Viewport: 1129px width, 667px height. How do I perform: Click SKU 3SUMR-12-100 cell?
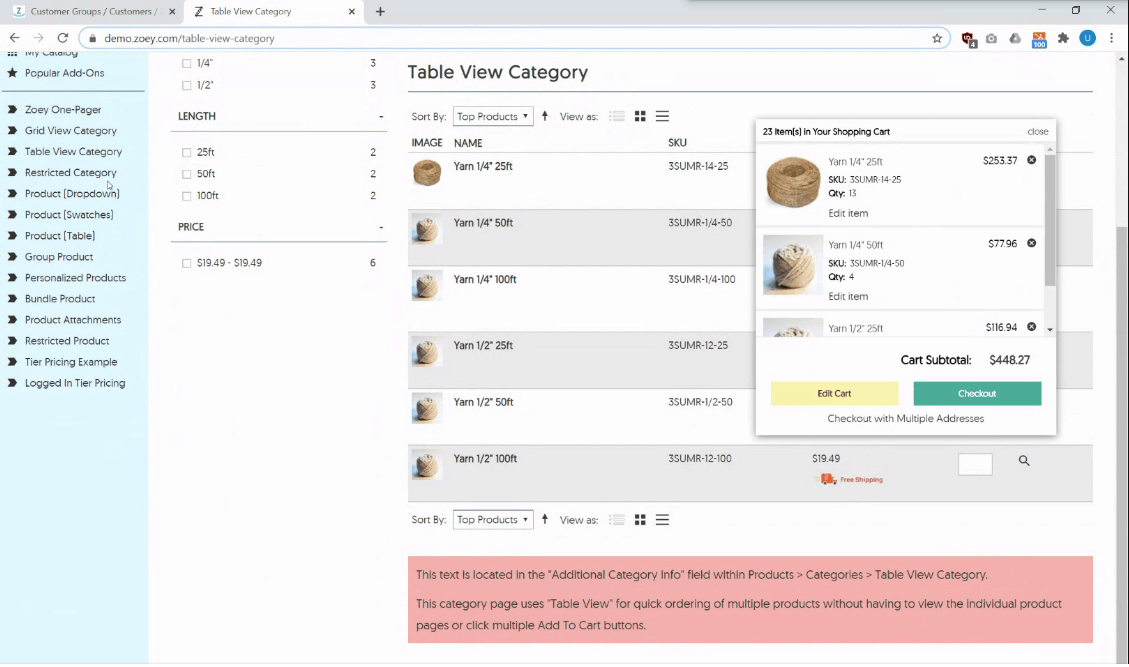(x=700, y=459)
